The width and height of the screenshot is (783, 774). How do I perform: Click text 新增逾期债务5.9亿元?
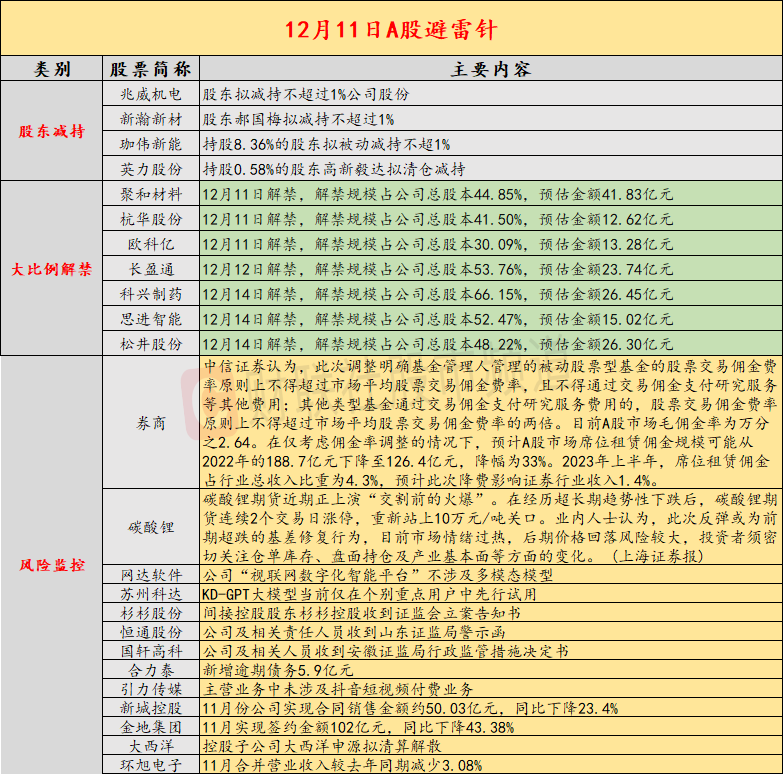(278, 670)
